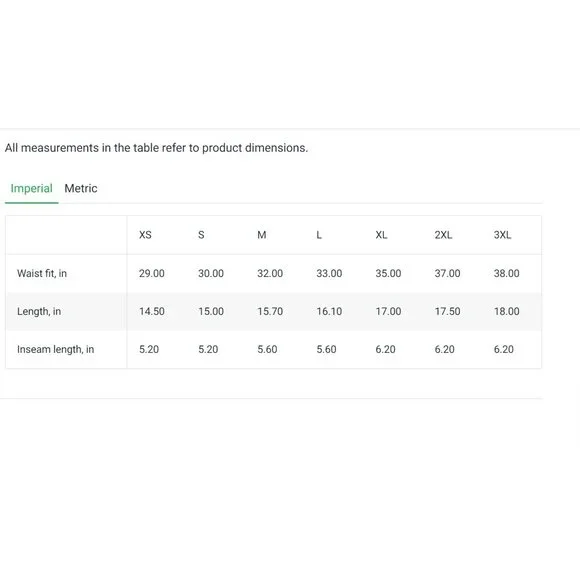Viewport: 580px width, 580px height.
Task: Click the 2XL size column header
Action: [443, 235]
